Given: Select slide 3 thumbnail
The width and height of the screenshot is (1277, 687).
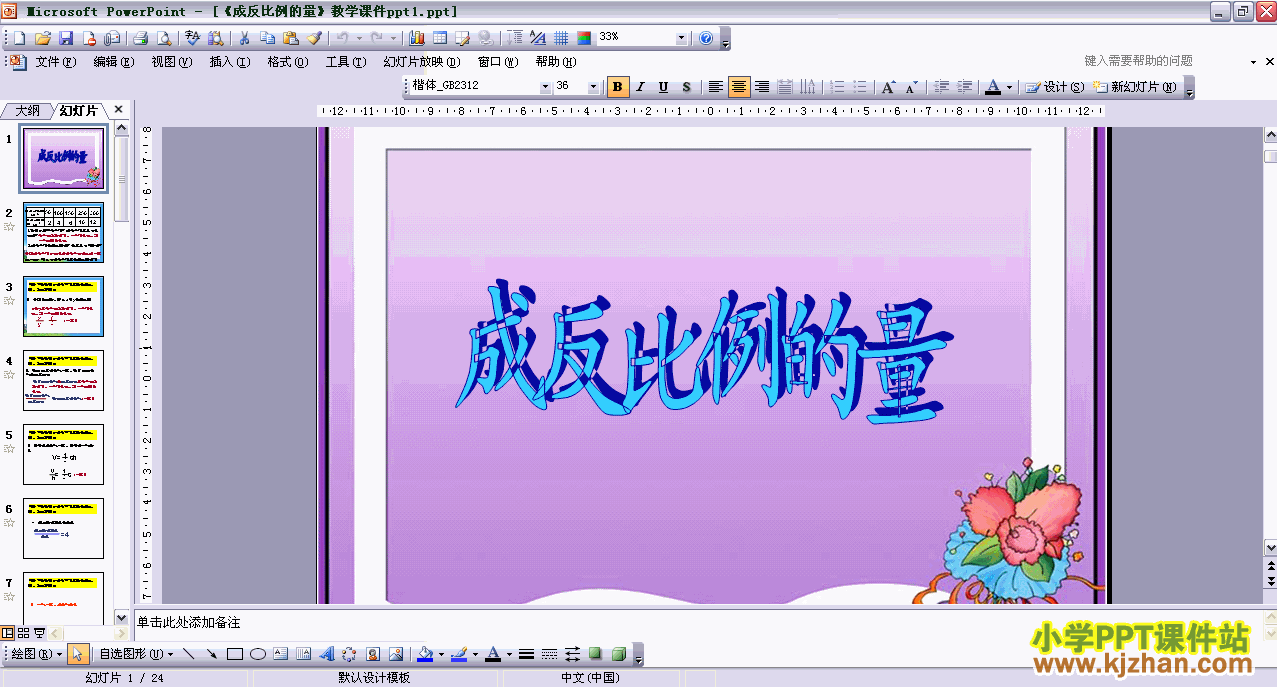Looking at the screenshot, I should [63, 306].
